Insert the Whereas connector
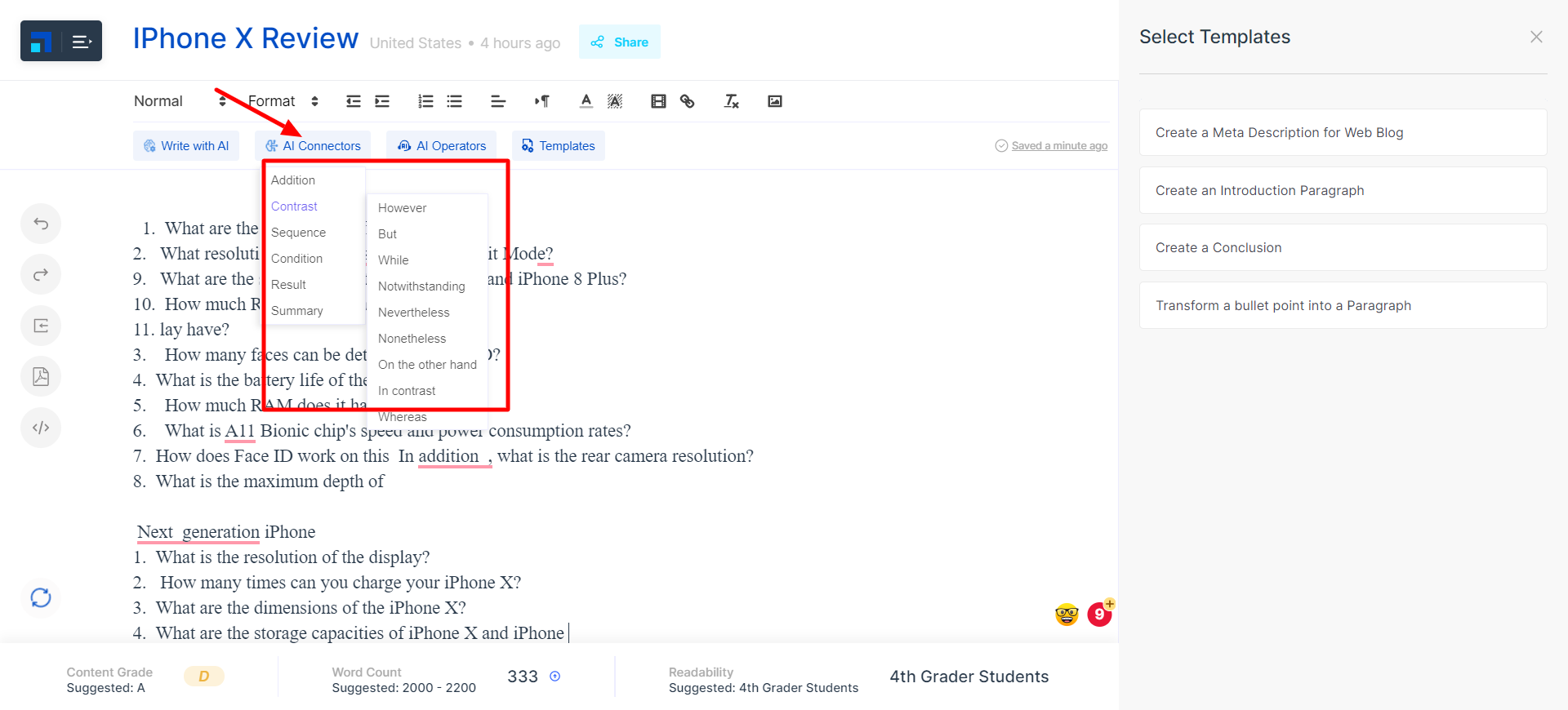This screenshot has width=1568, height=710. click(x=402, y=417)
